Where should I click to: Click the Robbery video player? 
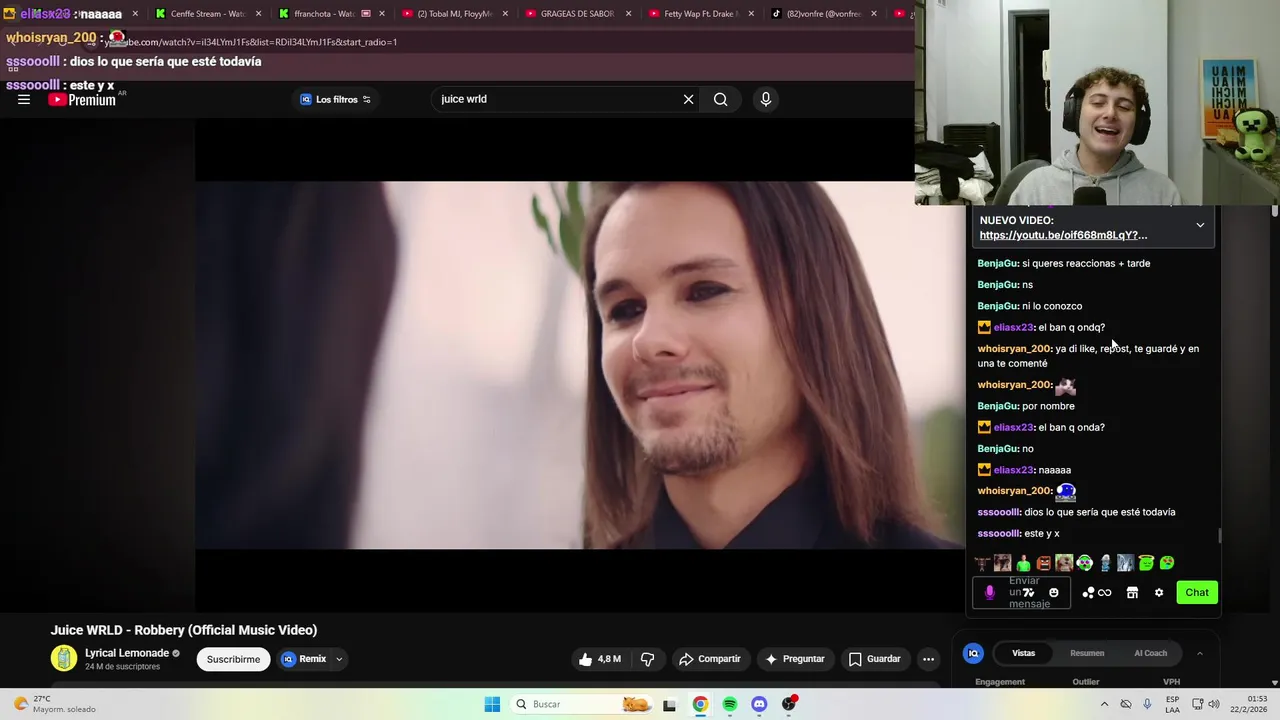(580, 365)
